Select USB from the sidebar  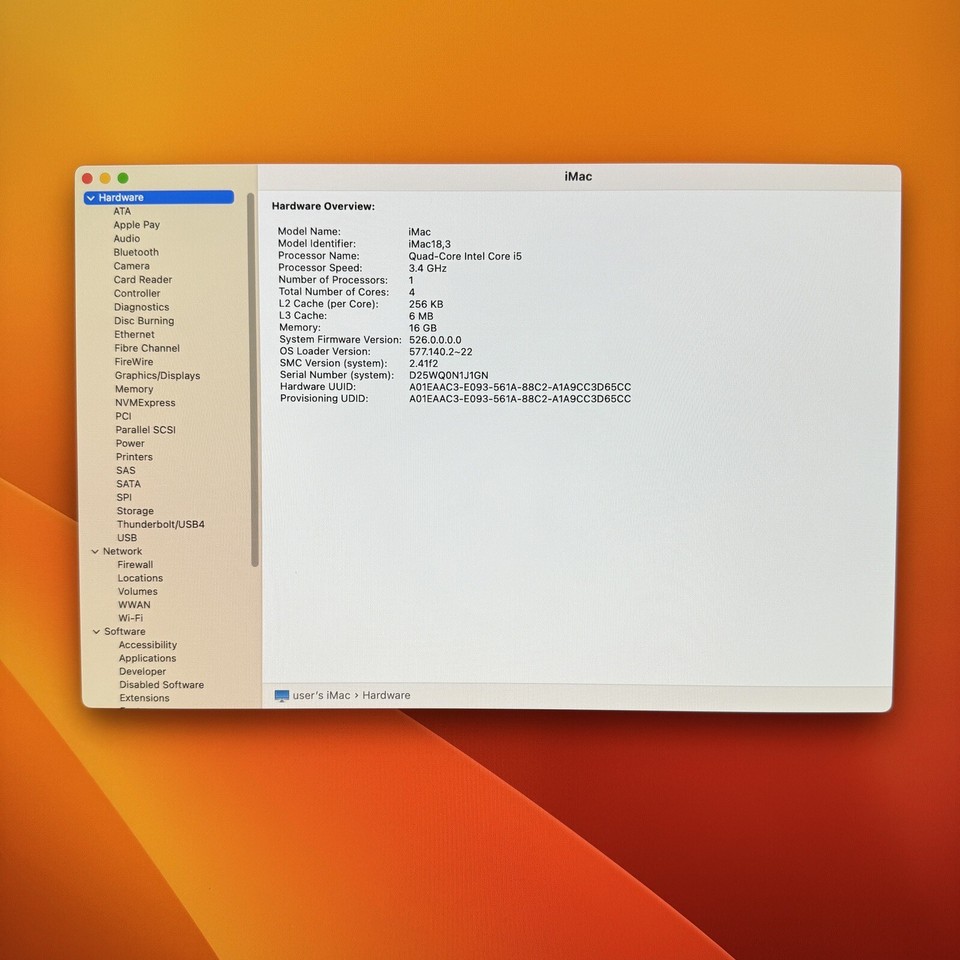pos(127,538)
